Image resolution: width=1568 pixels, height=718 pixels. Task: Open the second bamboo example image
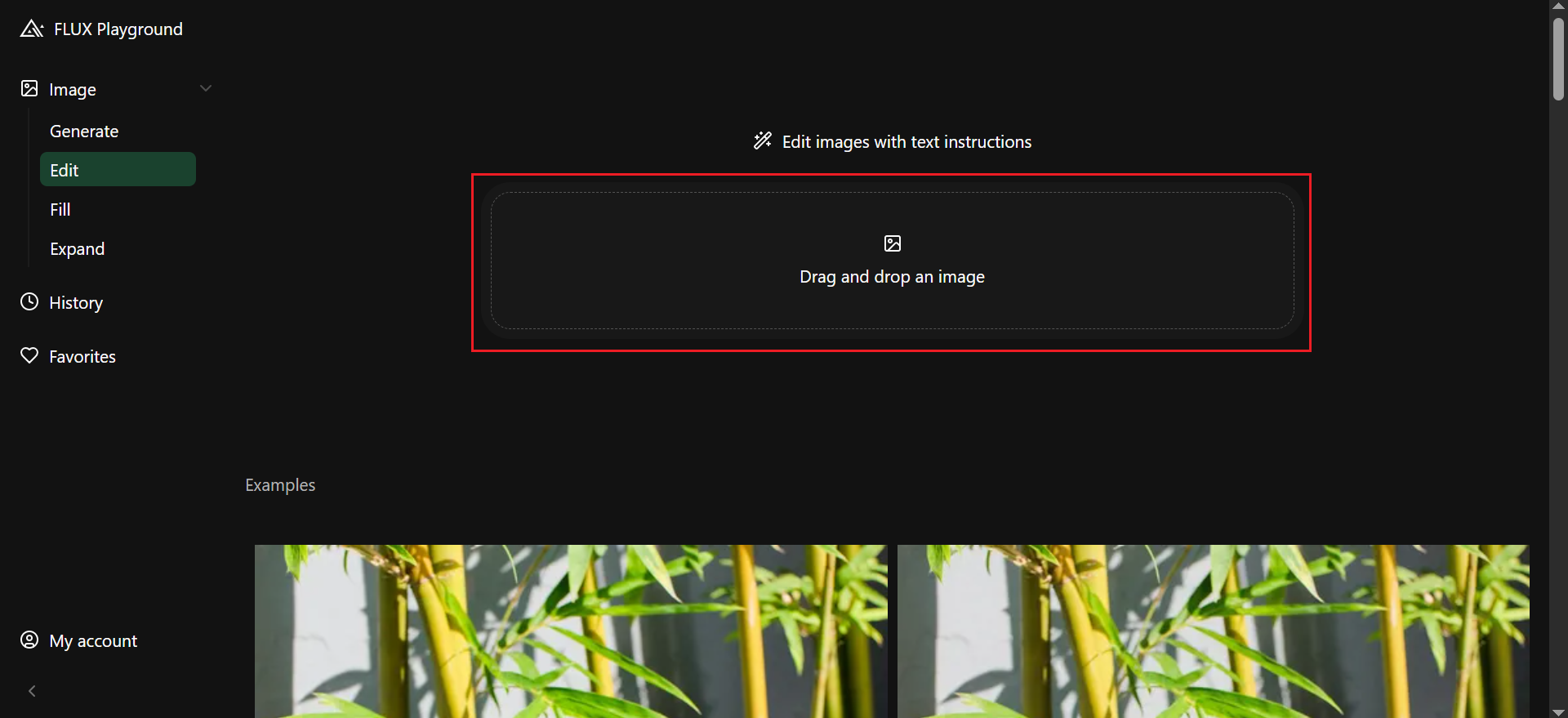pyautogui.click(x=1213, y=631)
